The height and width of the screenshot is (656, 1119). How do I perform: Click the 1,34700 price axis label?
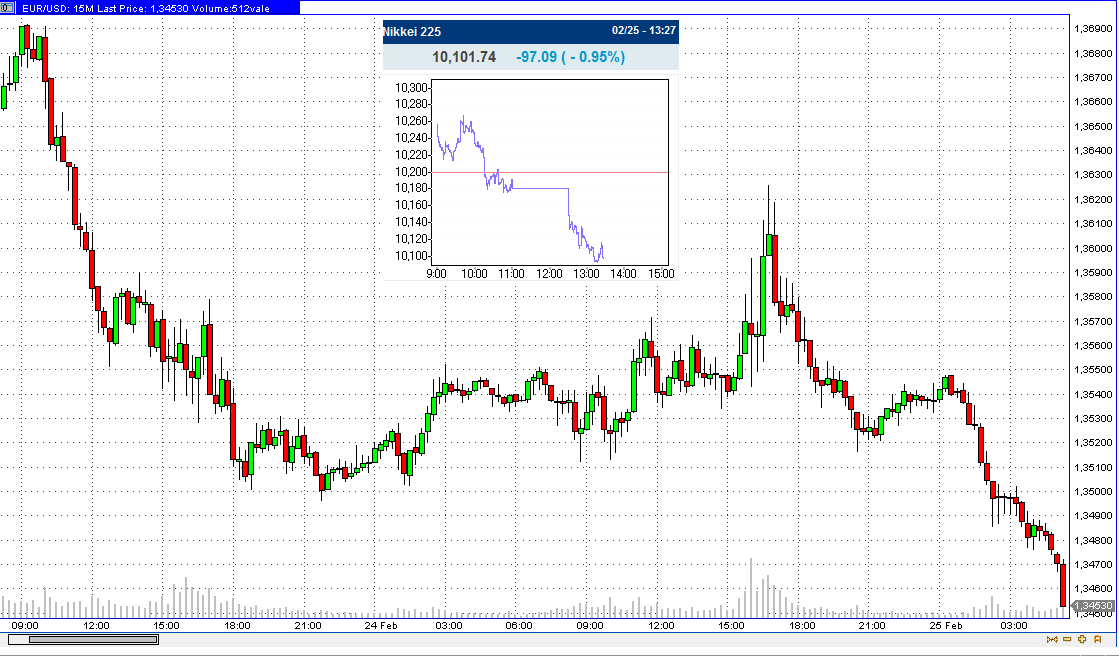click(x=1093, y=565)
